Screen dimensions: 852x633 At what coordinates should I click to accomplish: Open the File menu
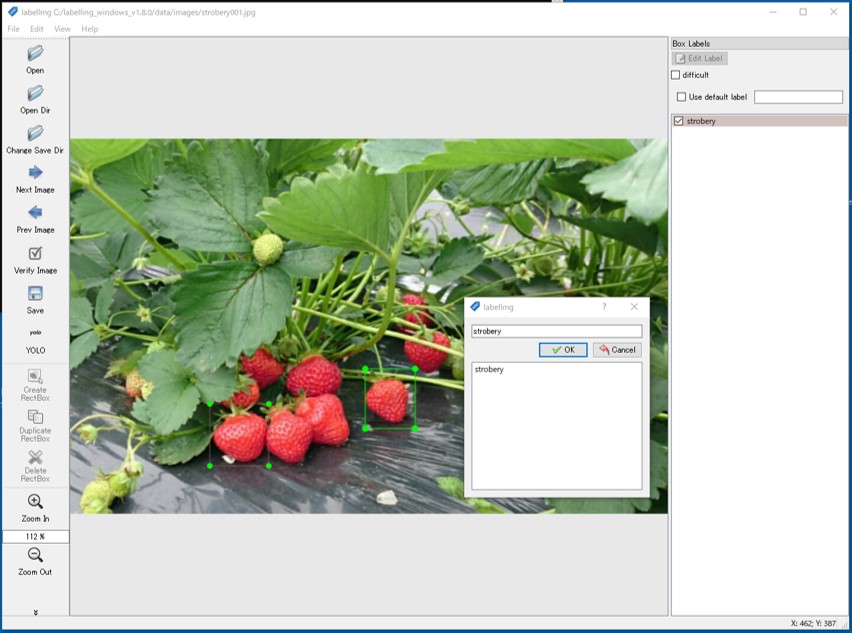pyautogui.click(x=13, y=29)
